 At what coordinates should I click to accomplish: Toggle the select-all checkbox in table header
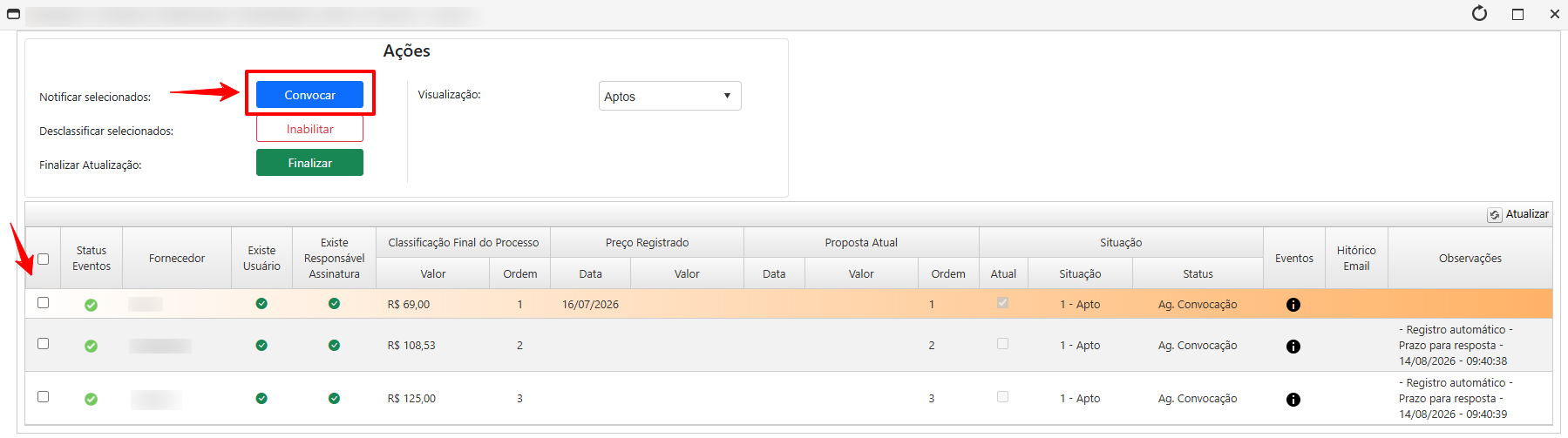pos(43,259)
